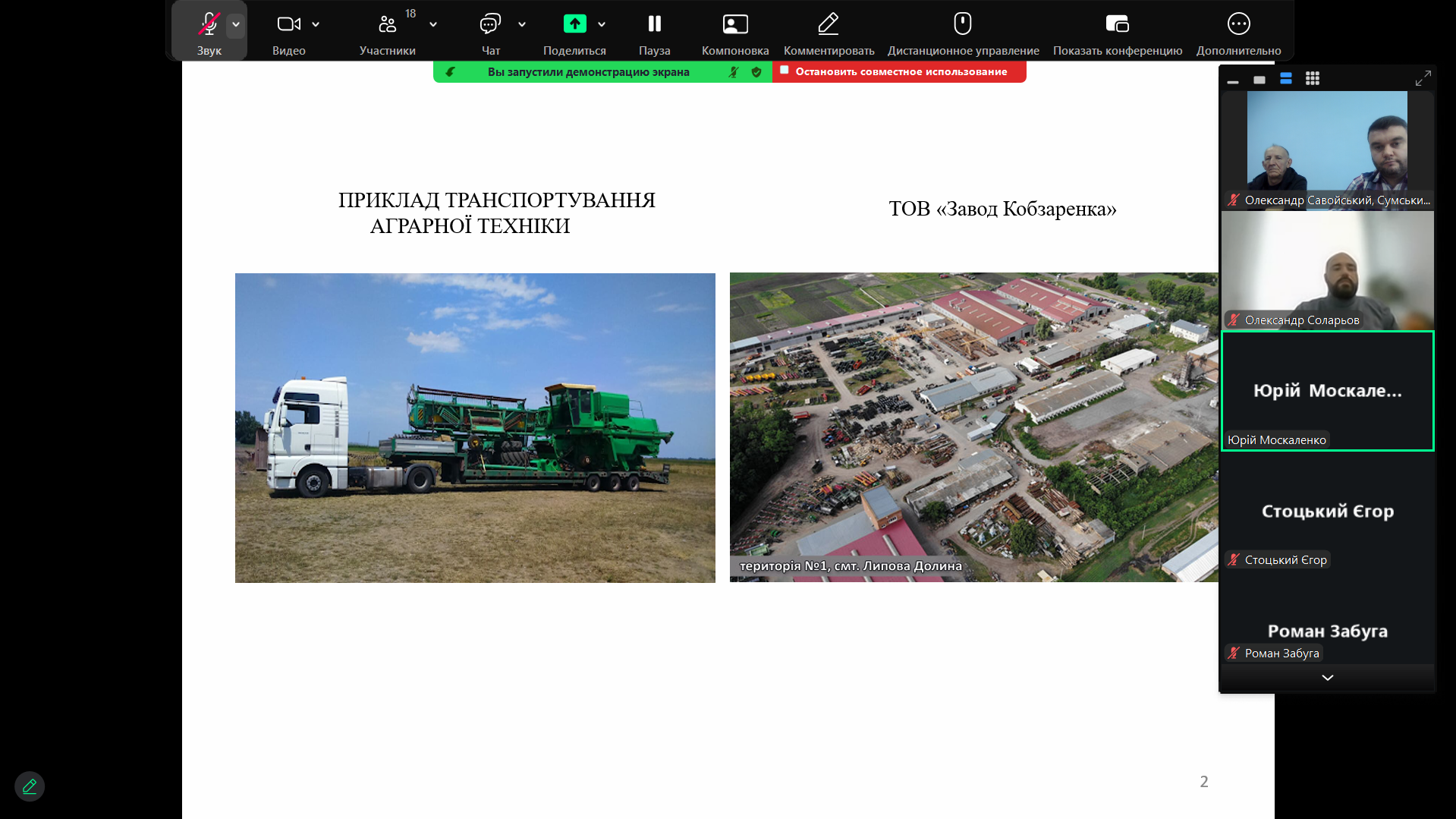Open the Дополнительно more options menu
This screenshot has height=819, width=1456.
point(1238,25)
